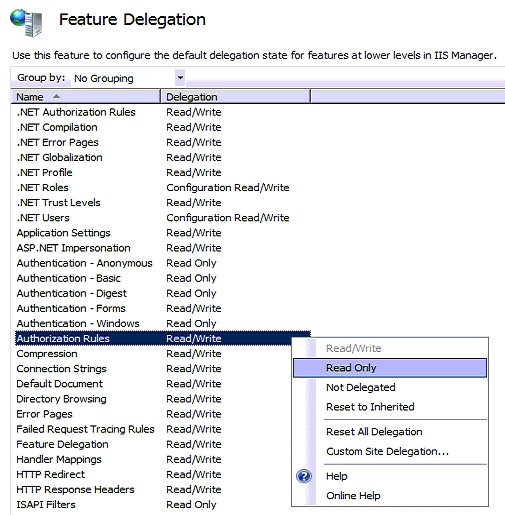Screen dimensions: 505x515
Task: Click the No Grouping combo box
Action: click(x=128, y=78)
